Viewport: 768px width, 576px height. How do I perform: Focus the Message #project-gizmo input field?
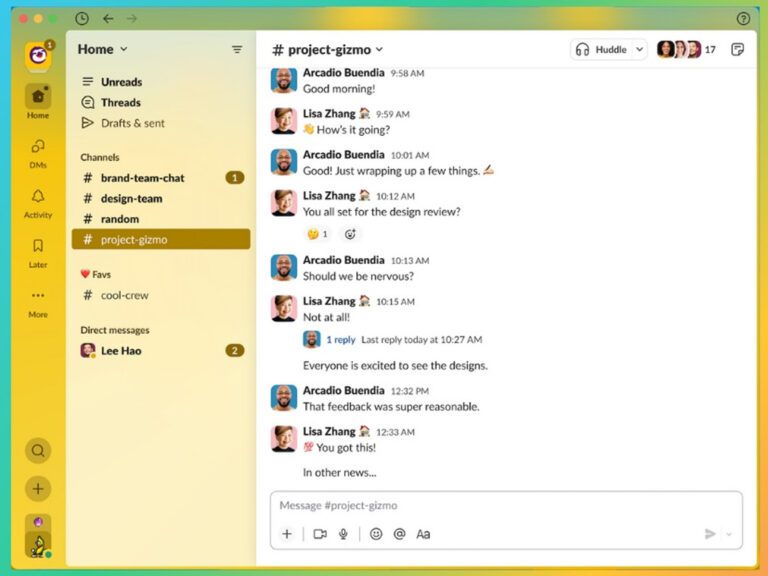pos(506,505)
